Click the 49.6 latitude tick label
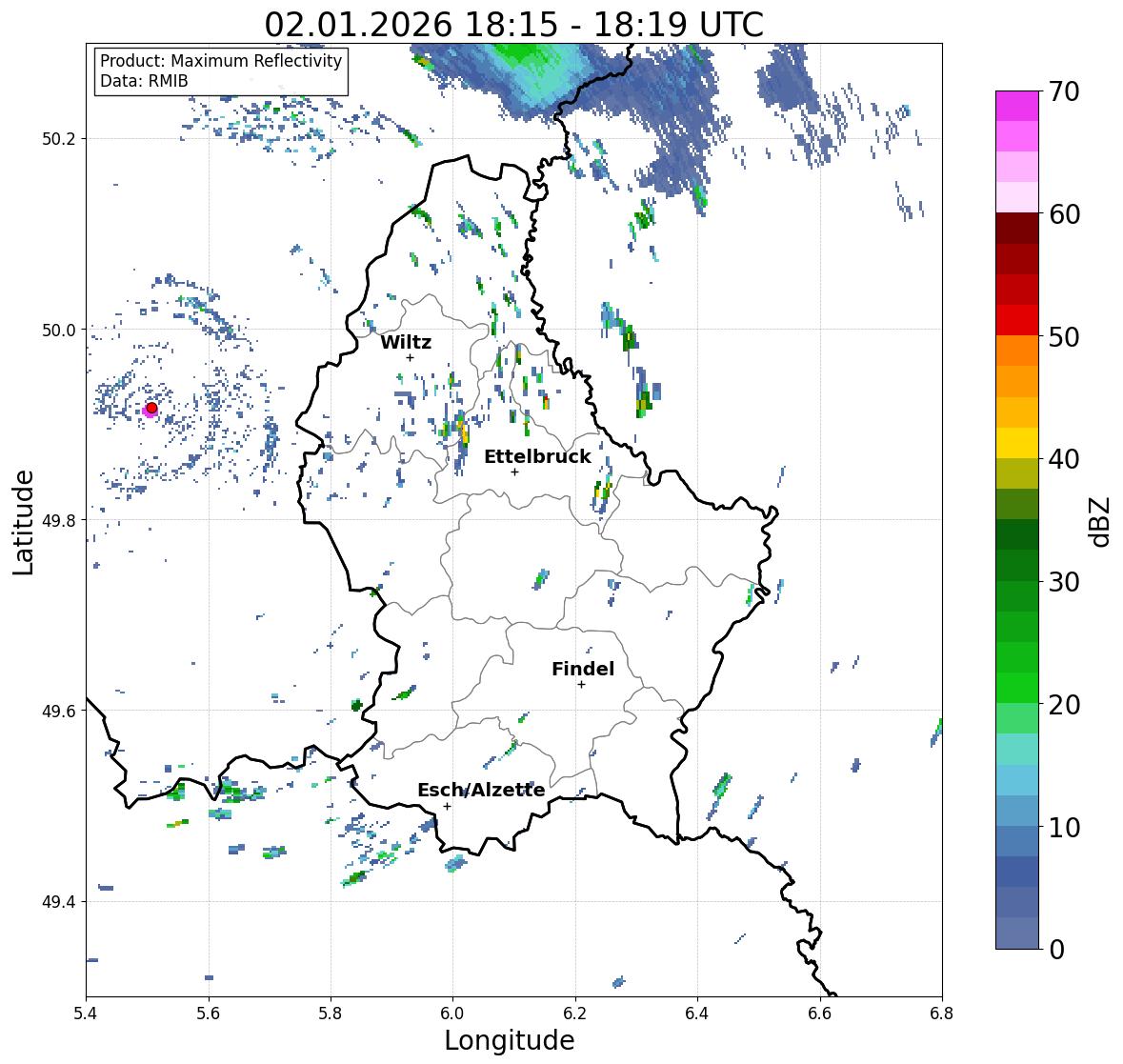Screen dimensions: 1123x1064 [x=59, y=711]
